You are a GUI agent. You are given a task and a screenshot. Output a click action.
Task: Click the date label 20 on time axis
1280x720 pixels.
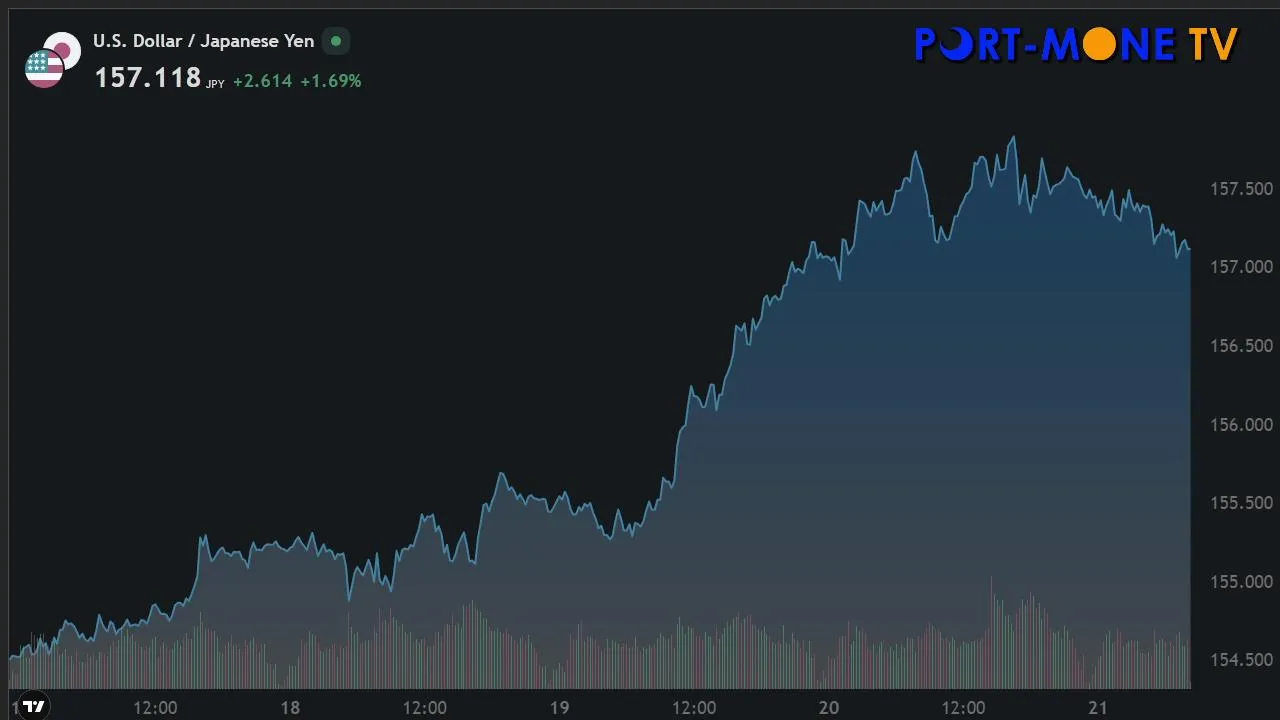coord(828,708)
